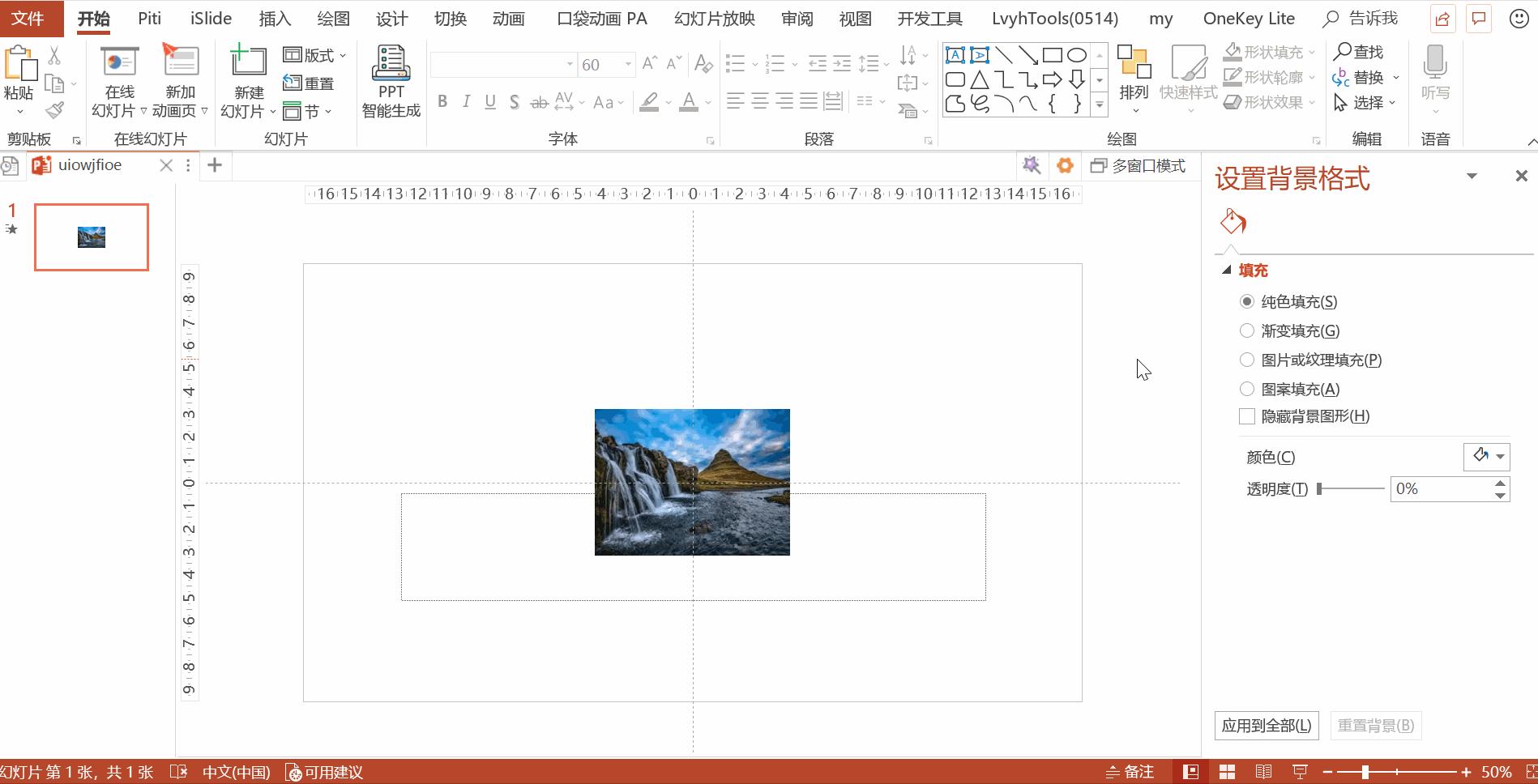The height and width of the screenshot is (784, 1538).
Task: Collapse the 填充 section
Action: [x=1227, y=271]
